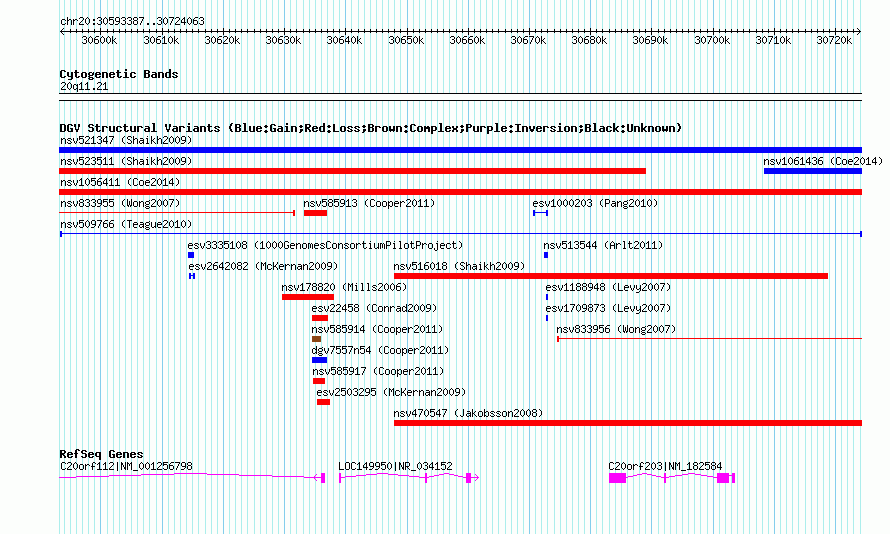890x534 pixels.
Task: Click the nsv585913 (Cooper2011) label
Action: (x=369, y=203)
